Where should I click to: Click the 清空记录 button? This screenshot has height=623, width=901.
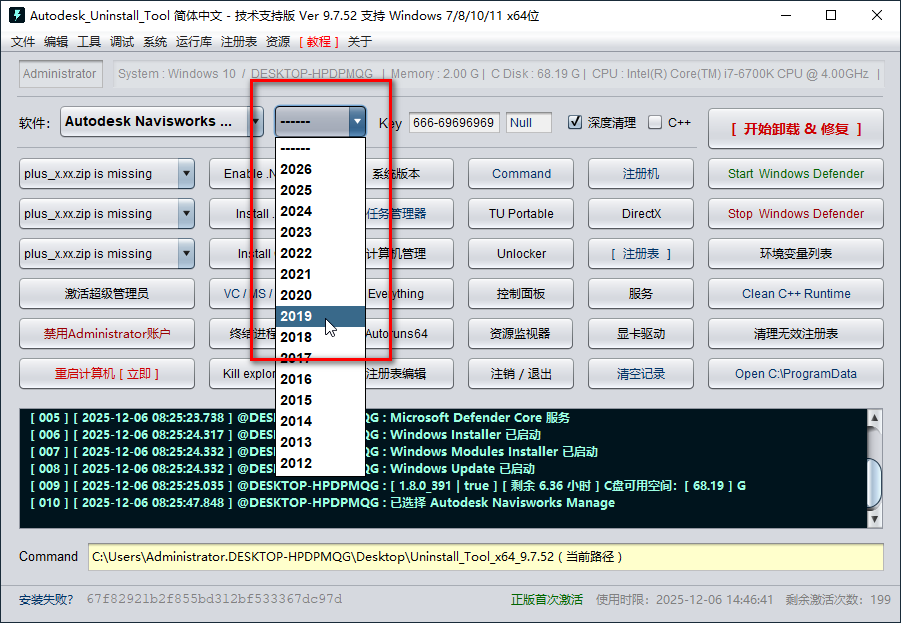pos(641,374)
